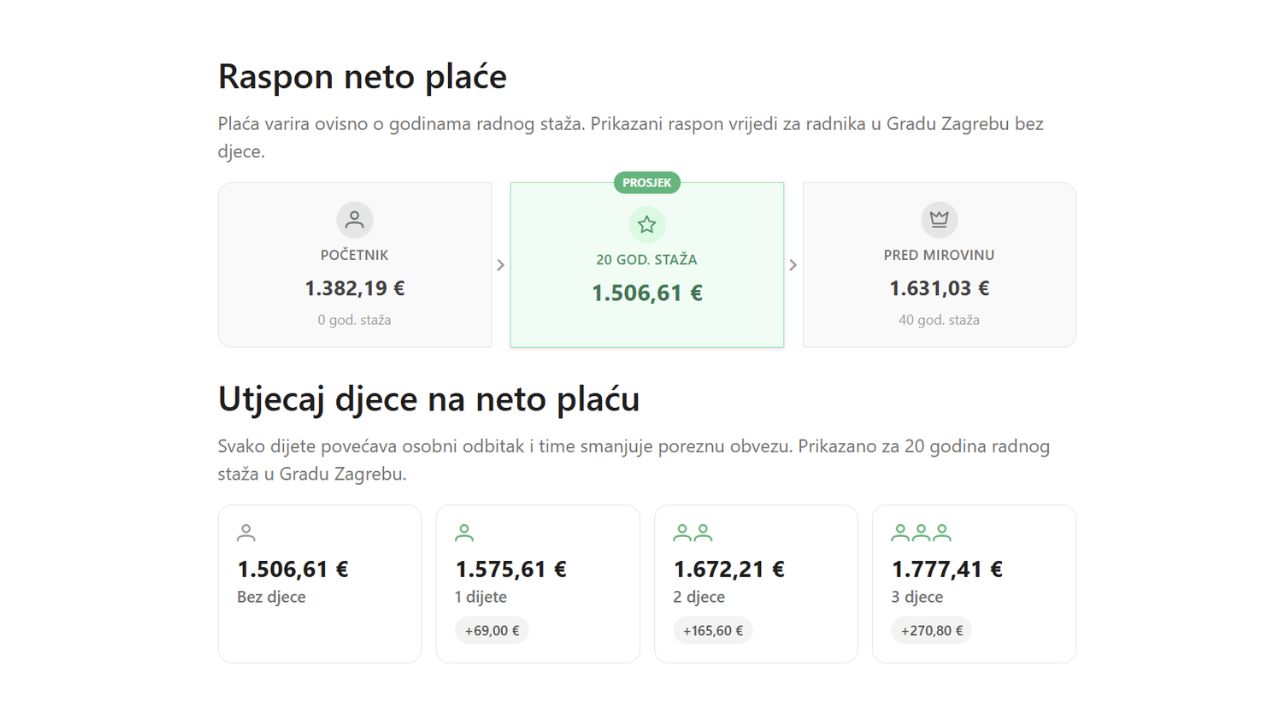Click the +270,80 € pill under 3 djece
The height and width of the screenshot is (720, 1280).
tap(930, 630)
